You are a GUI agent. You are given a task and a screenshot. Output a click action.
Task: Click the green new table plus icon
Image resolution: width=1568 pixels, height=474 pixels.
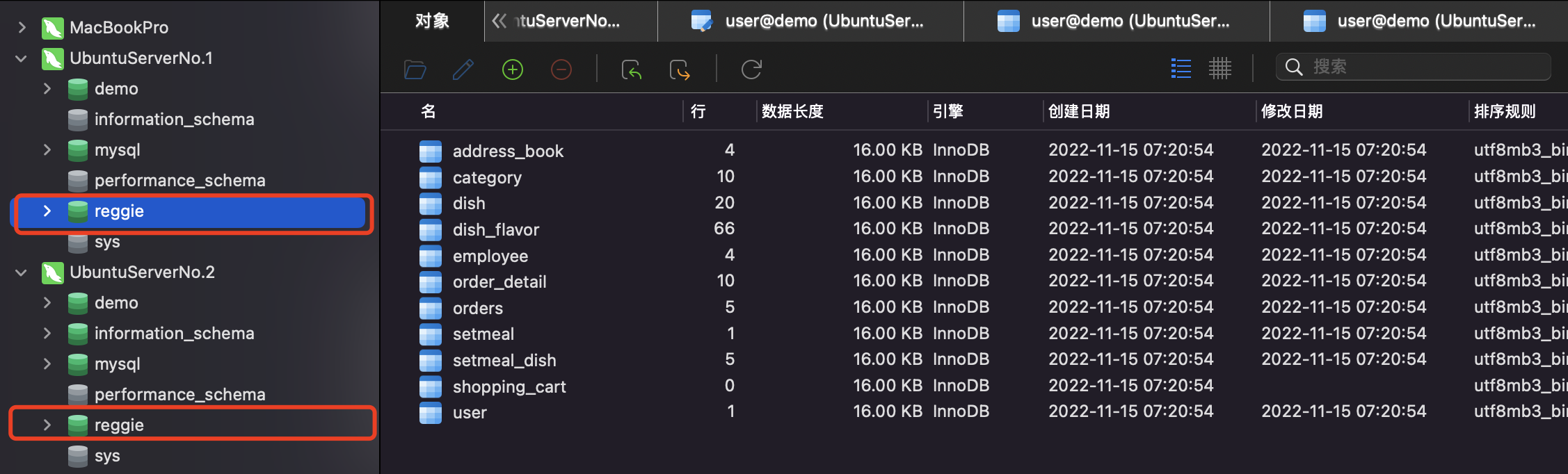click(513, 70)
